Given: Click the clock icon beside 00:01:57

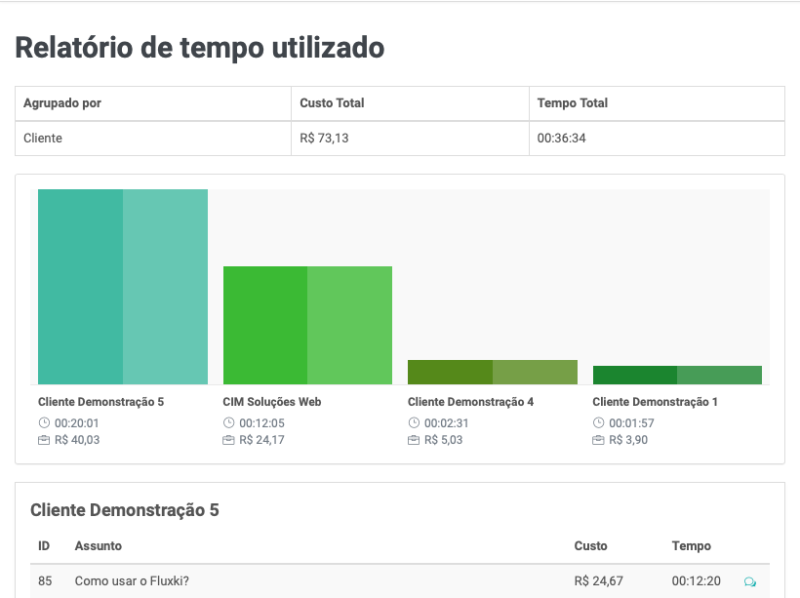Looking at the screenshot, I should tap(598, 422).
